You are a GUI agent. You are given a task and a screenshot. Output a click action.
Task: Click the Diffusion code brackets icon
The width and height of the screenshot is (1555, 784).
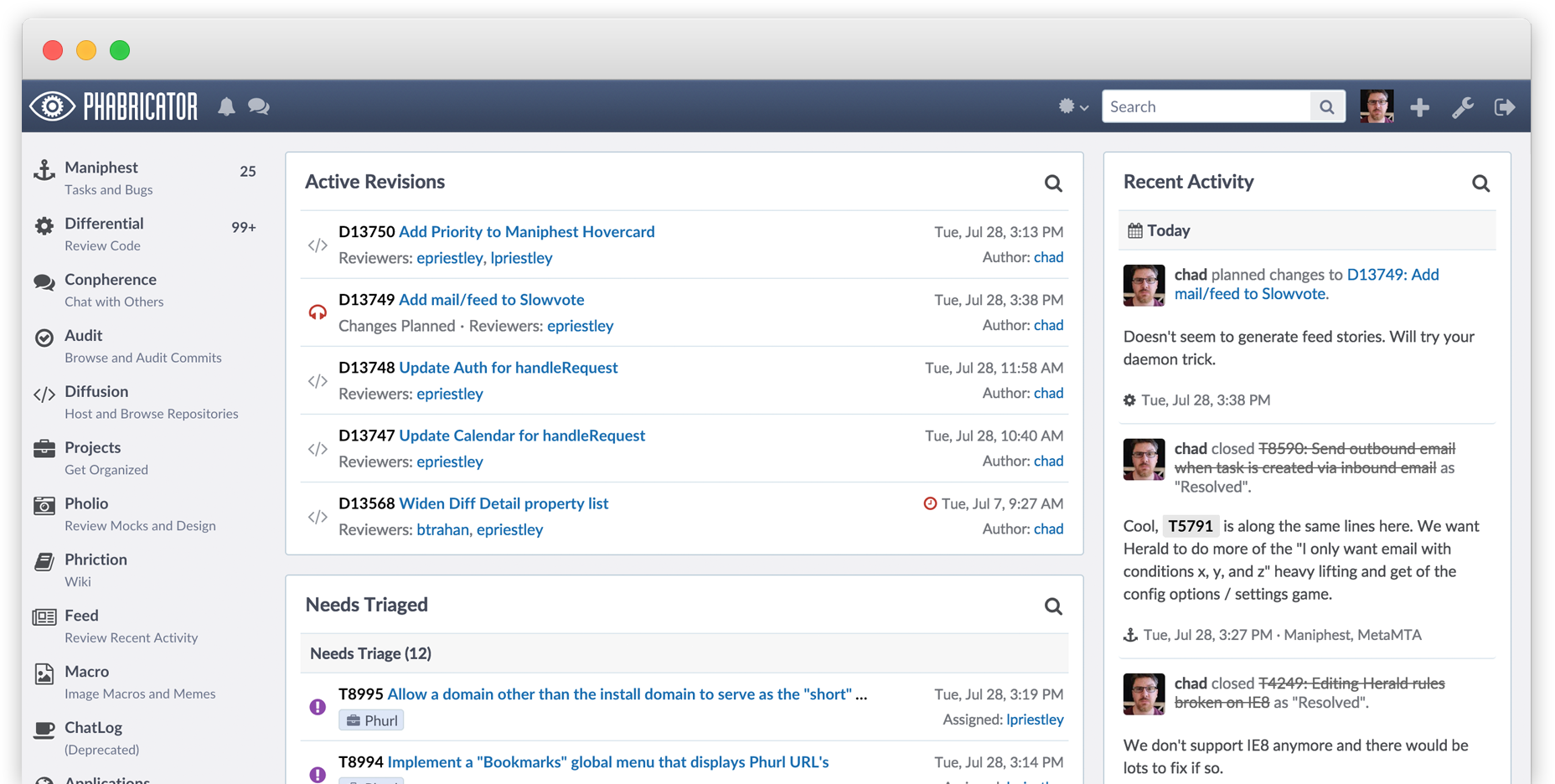pyautogui.click(x=44, y=394)
